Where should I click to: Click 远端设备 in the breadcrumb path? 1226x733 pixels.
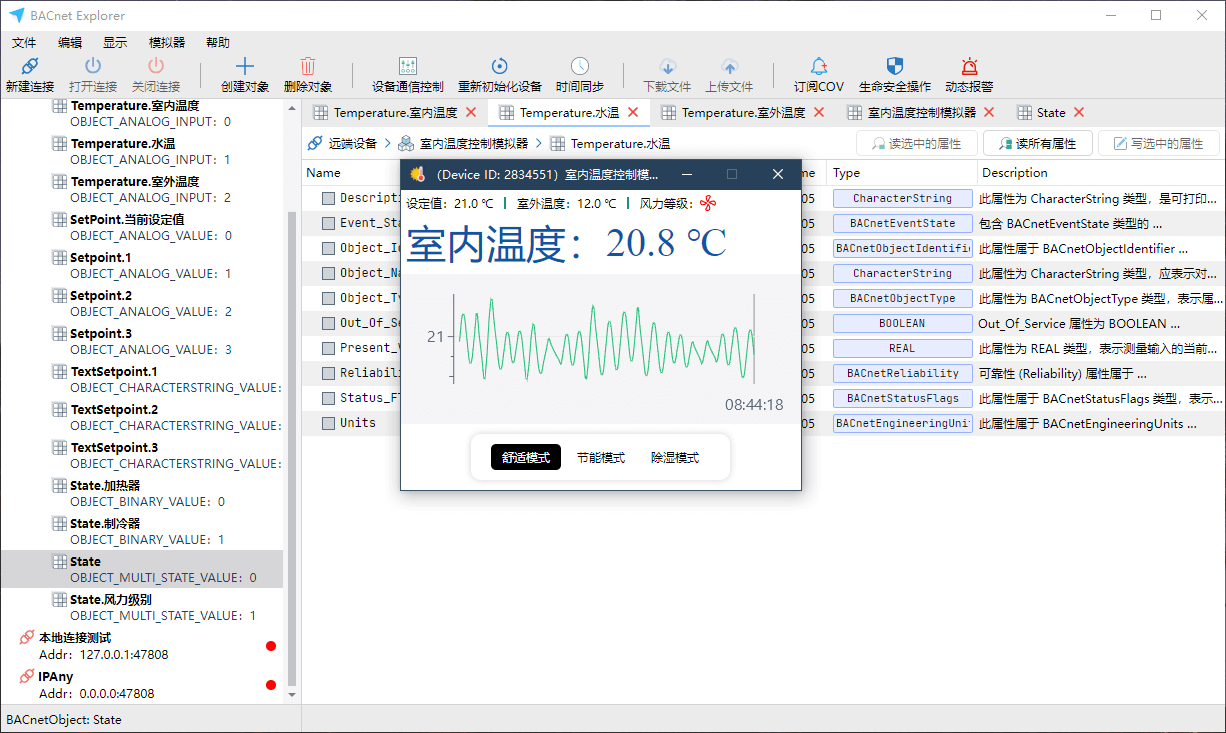click(x=352, y=144)
